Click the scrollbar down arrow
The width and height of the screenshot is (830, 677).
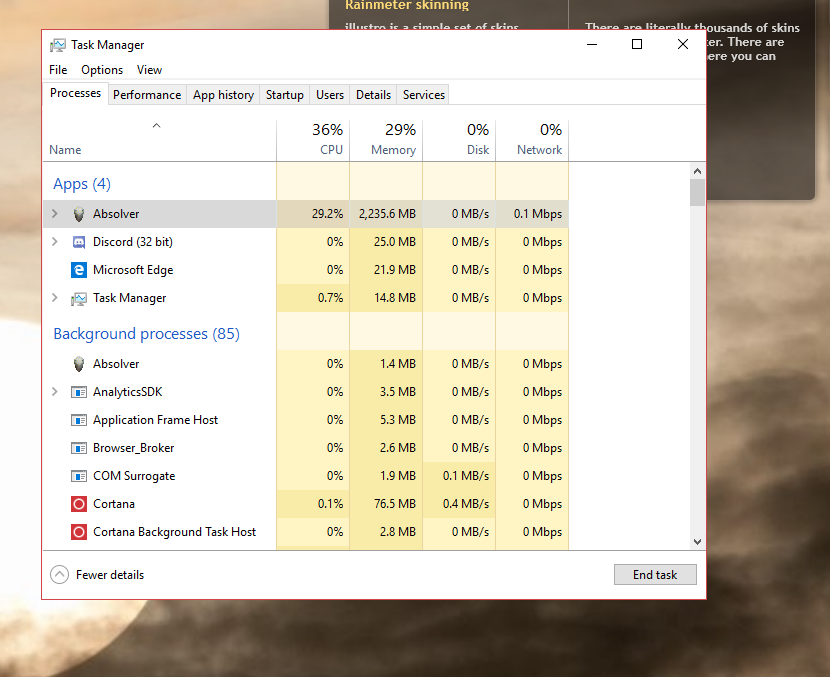[697, 541]
